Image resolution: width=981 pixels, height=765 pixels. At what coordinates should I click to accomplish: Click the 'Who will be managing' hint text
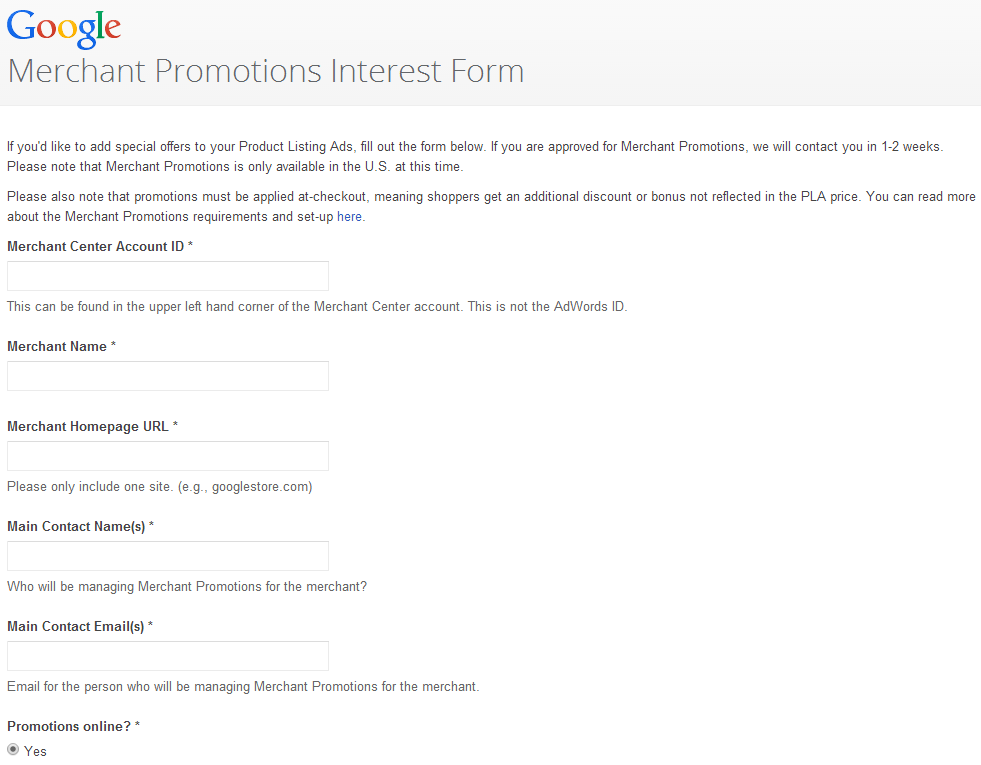coord(187,587)
